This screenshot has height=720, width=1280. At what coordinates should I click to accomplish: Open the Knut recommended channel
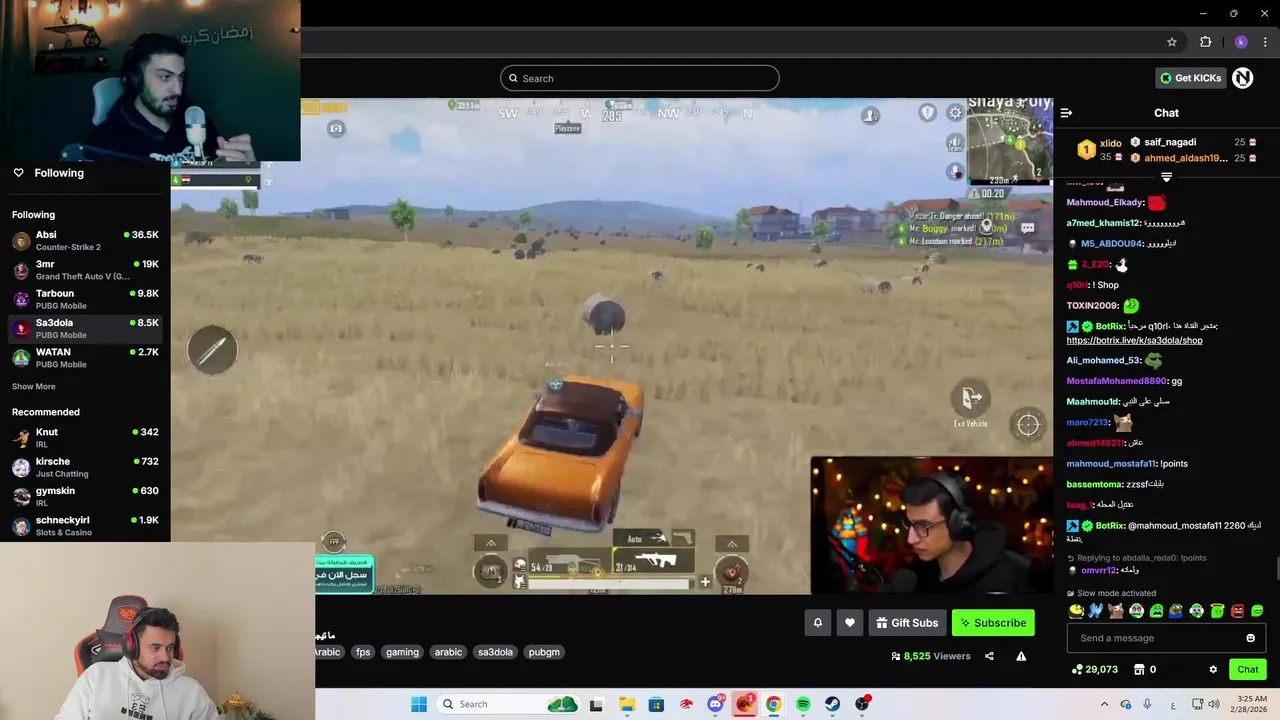click(x=85, y=438)
